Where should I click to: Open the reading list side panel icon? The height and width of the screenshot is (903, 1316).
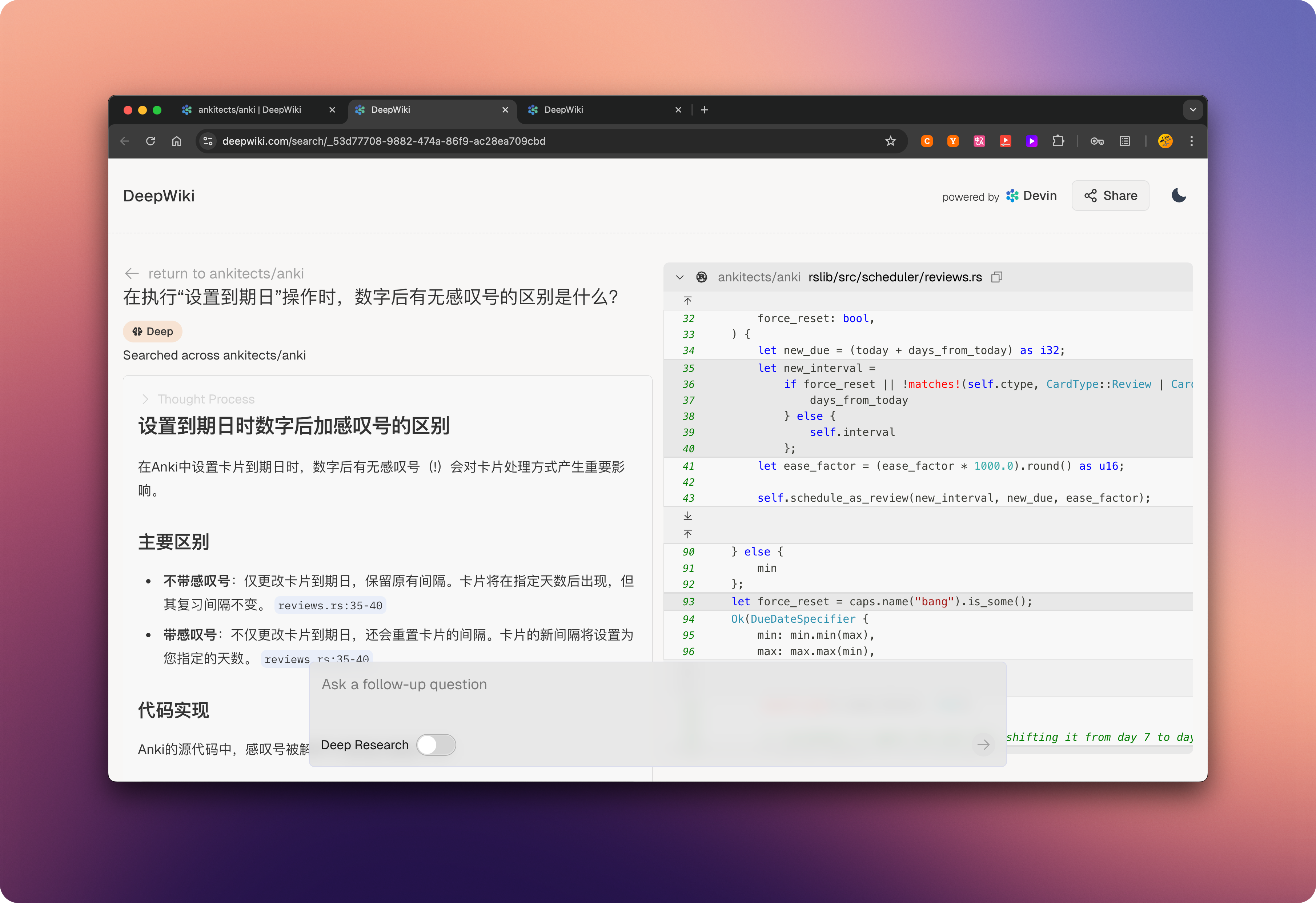pyautogui.click(x=1125, y=141)
